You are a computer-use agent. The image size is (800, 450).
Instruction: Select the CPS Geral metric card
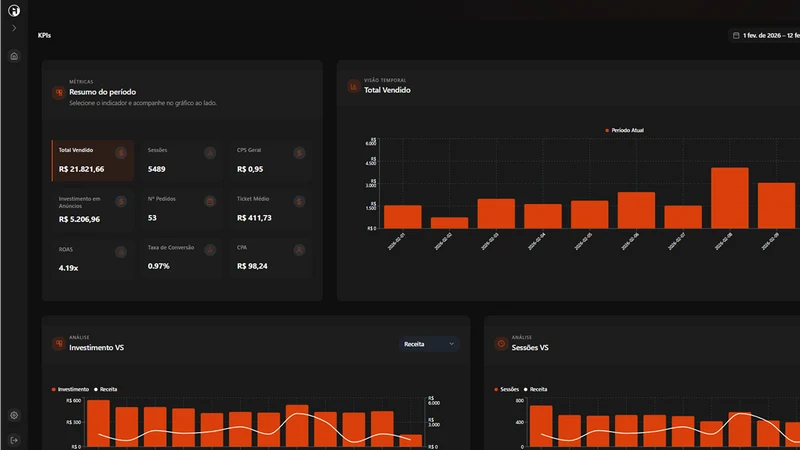pos(271,161)
